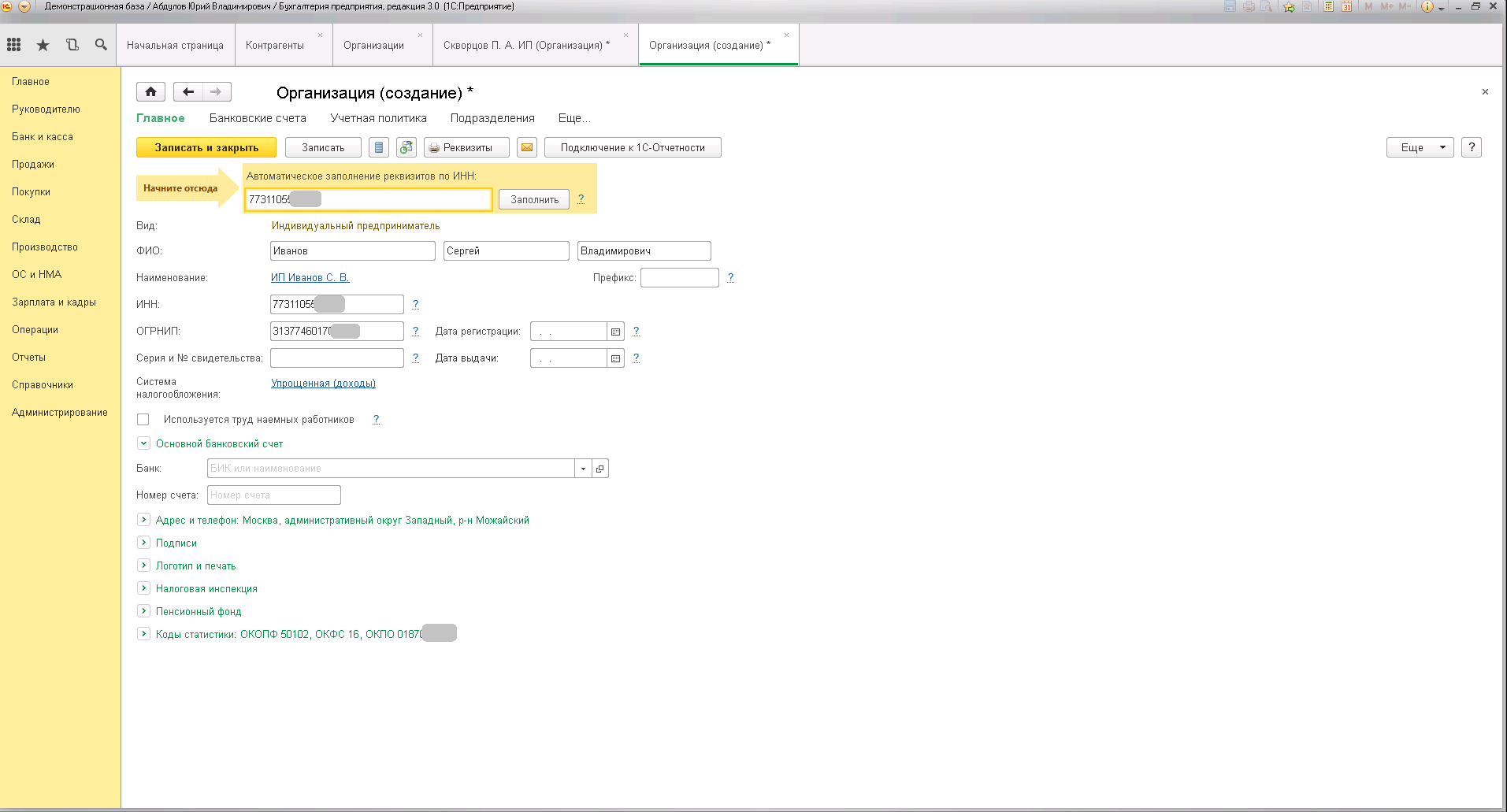Viewport: 1507px width, 812px height.
Task: Open search with the magnifier icon
Action: click(101, 45)
